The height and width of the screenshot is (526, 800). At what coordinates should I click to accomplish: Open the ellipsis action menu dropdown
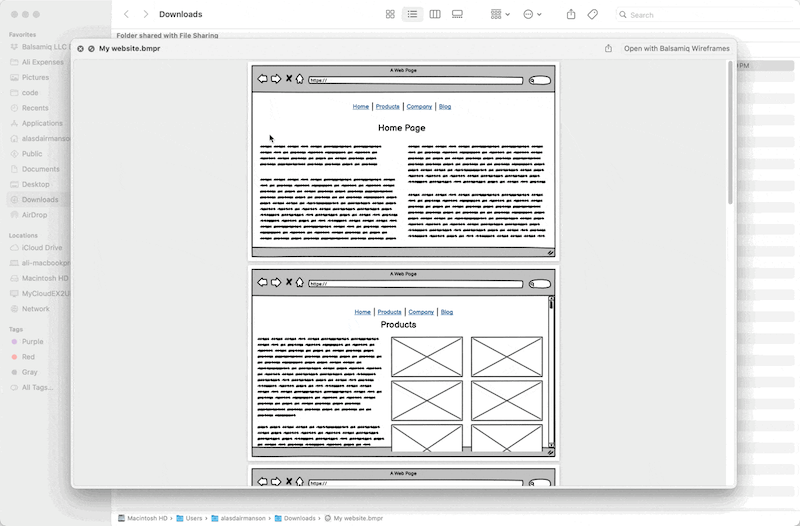tap(532, 14)
